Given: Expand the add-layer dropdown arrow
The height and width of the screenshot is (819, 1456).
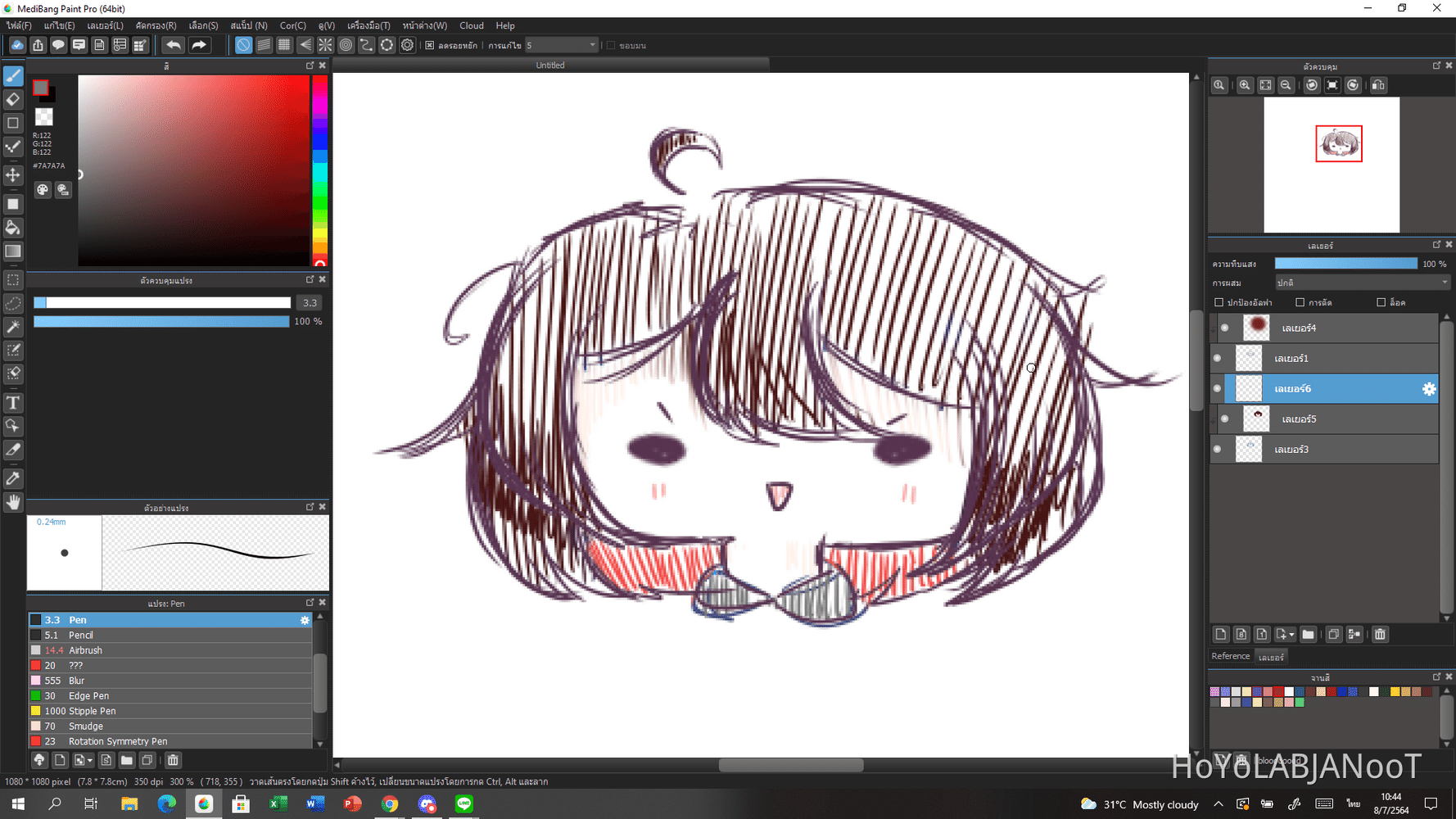Looking at the screenshot, I should [1291, 634].
